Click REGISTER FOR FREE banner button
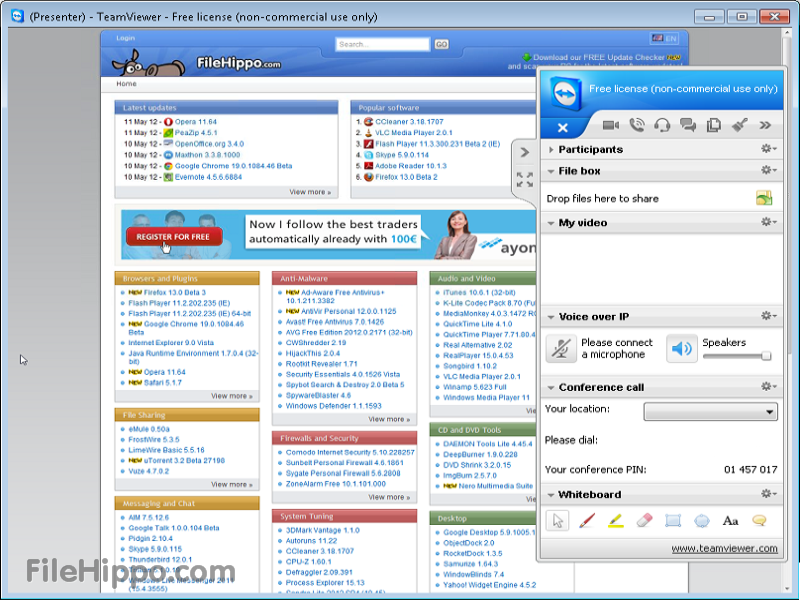800x600 pixels. pos(173,237)
